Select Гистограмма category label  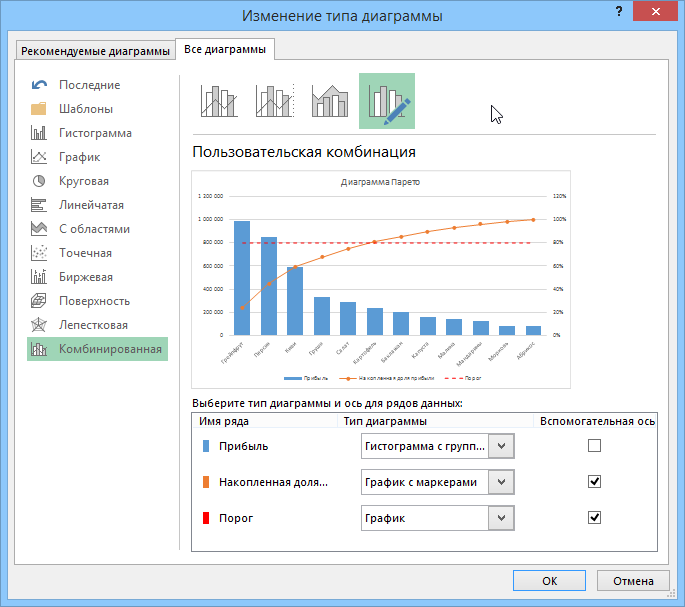click(95, 133)
